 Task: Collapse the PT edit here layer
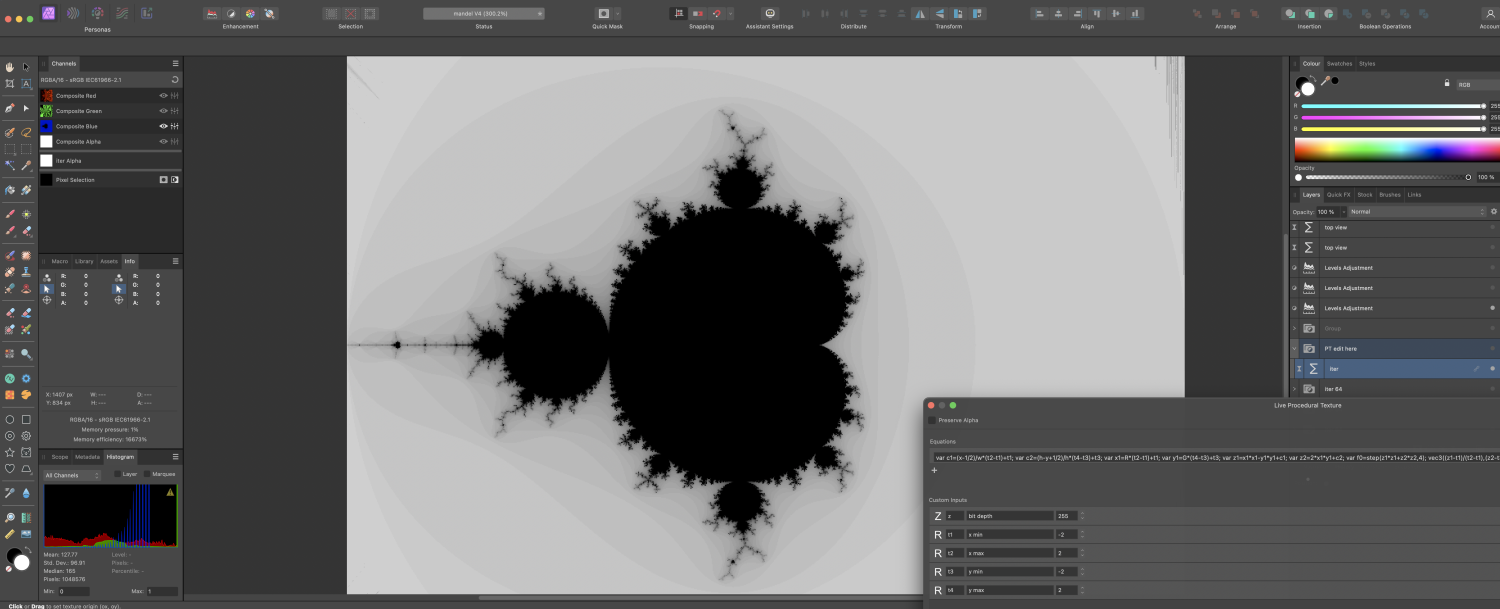click(1294, 349)
